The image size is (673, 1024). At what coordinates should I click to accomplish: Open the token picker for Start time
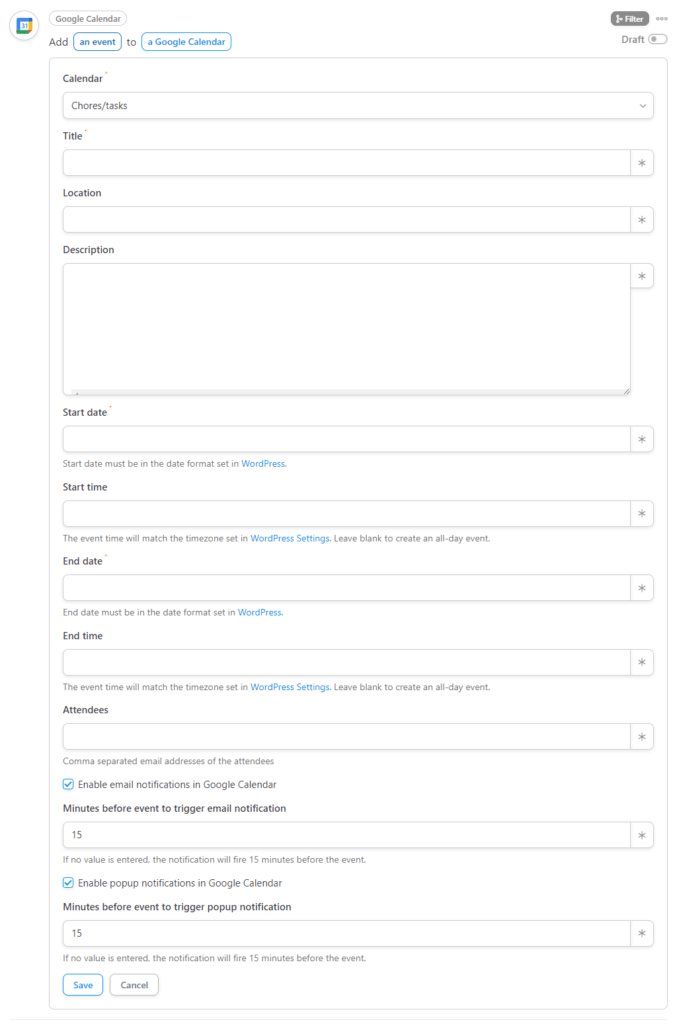641,513
